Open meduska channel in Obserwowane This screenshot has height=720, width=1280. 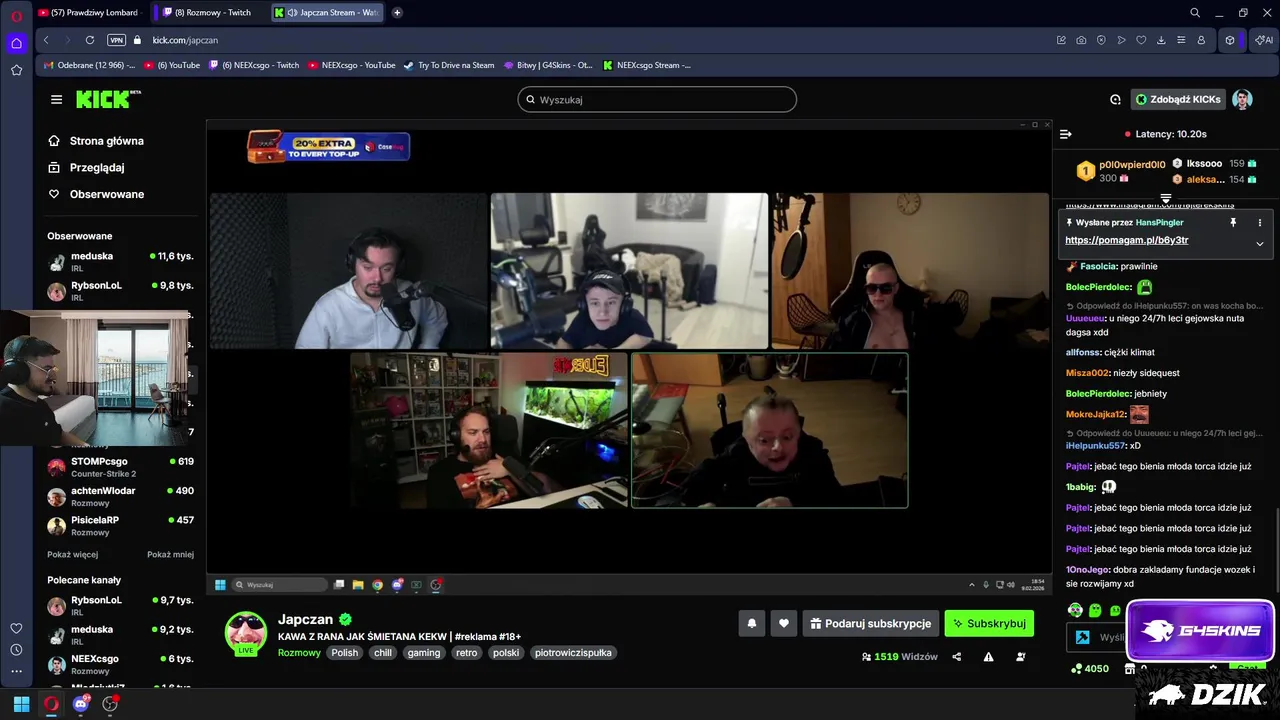pyautogui.click(x=120, y=262)
